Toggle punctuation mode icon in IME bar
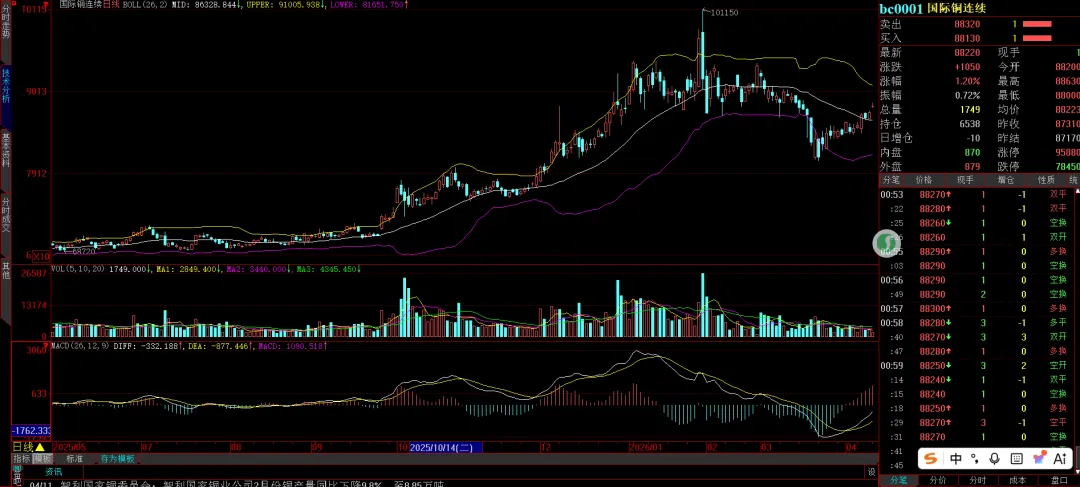 pos(975,458)
